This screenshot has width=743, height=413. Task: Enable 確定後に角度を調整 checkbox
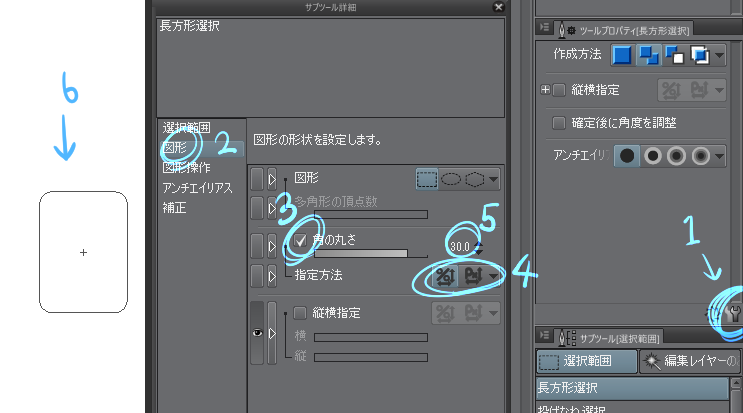559,123
